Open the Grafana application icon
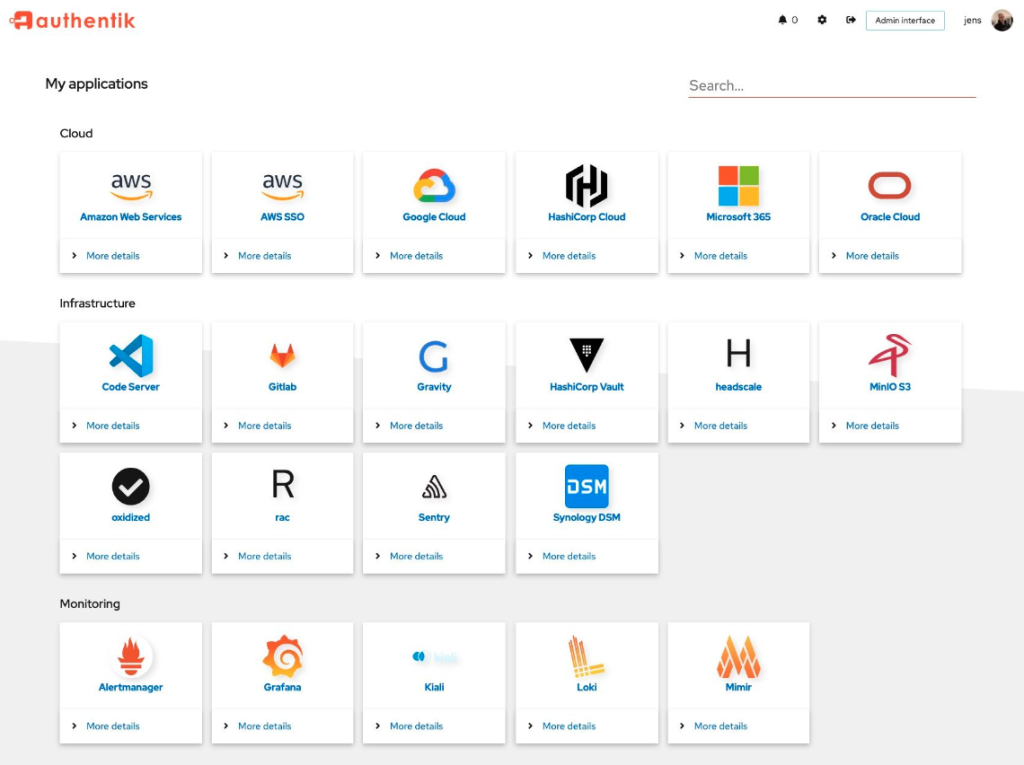This screenshot has height=765, width=1024. click(283, 656)
